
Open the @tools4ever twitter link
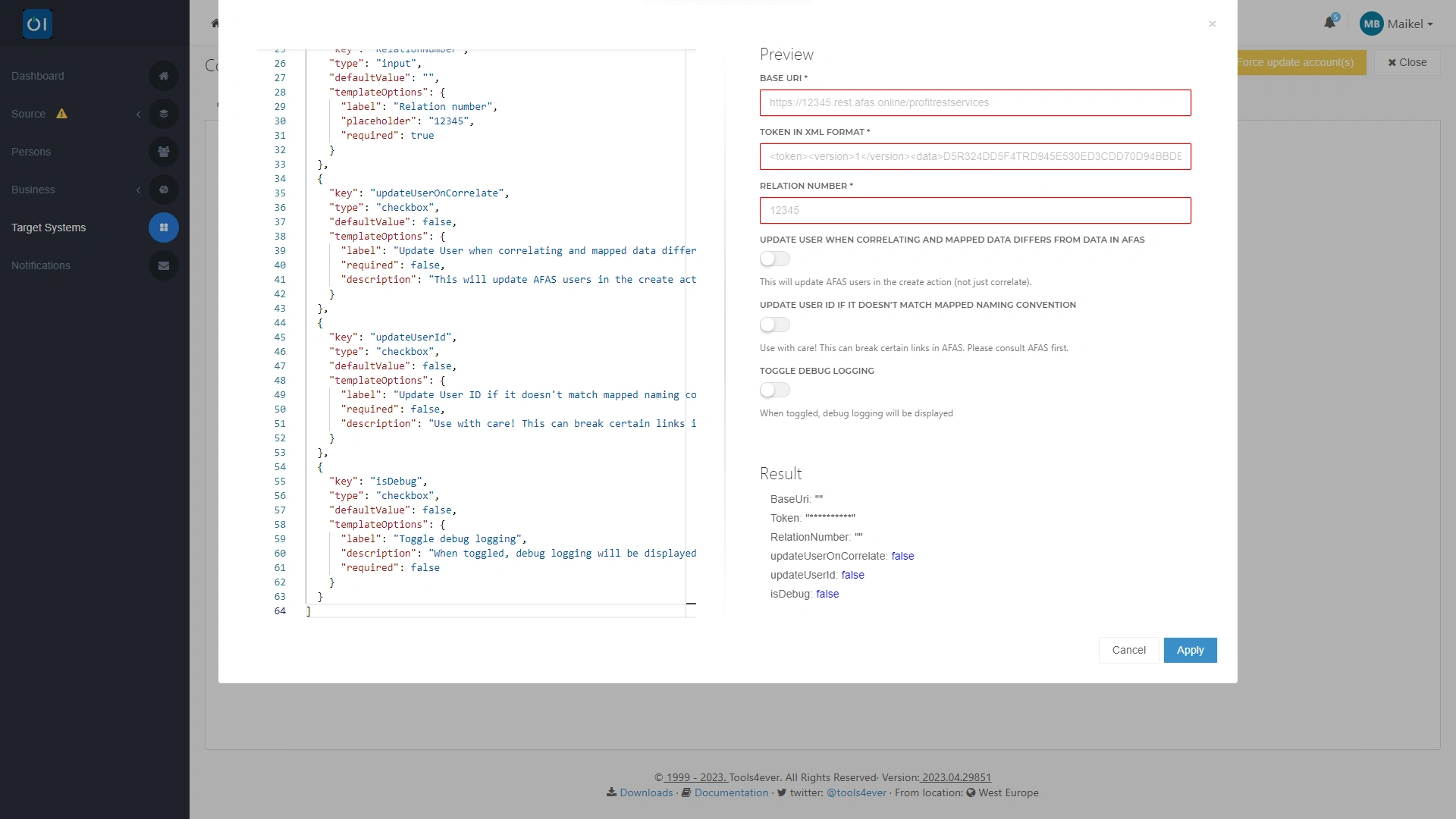click(856, 792)
